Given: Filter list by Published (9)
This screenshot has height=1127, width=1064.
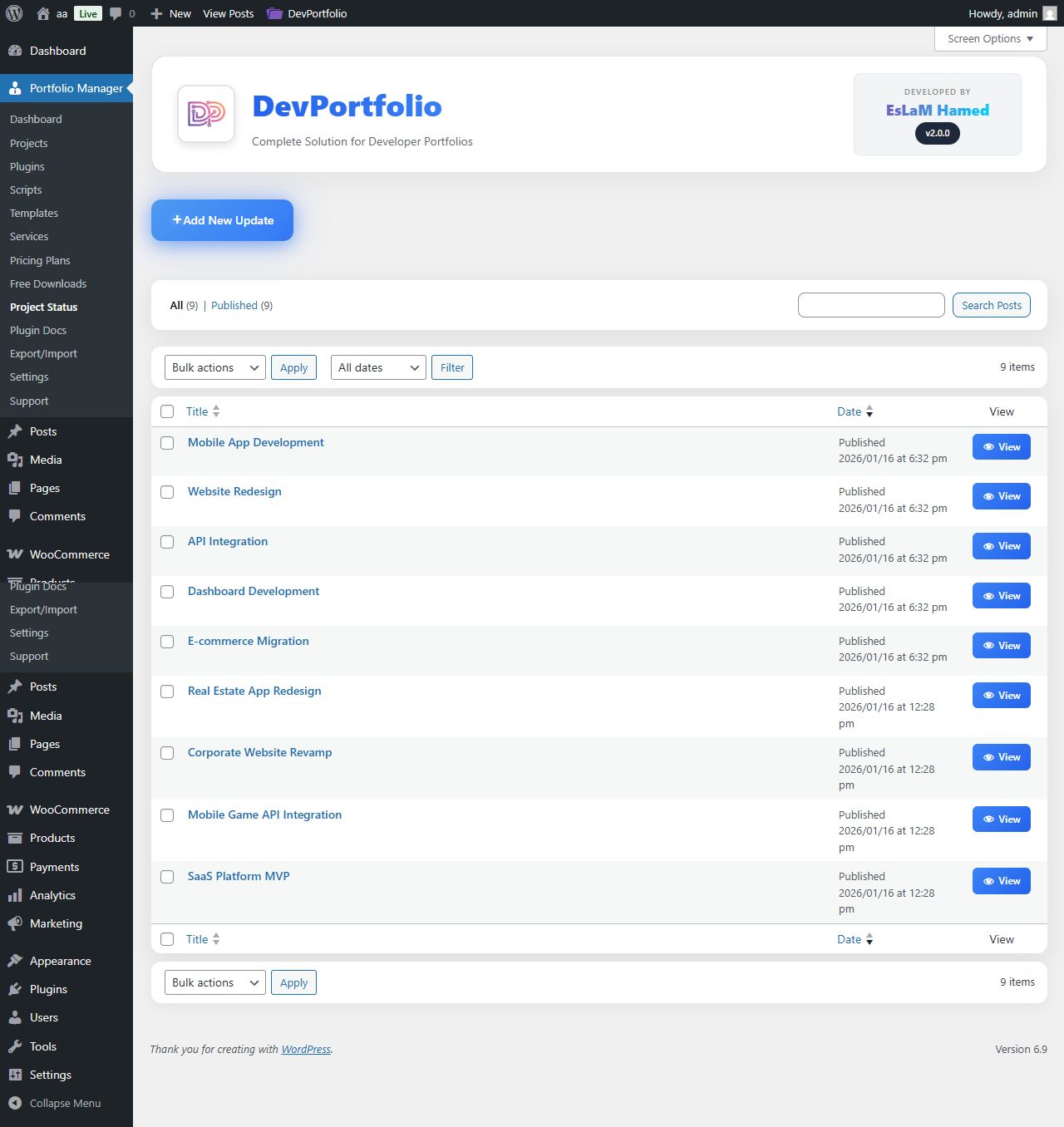Looking at the screenshot, I should click(242, 305).
